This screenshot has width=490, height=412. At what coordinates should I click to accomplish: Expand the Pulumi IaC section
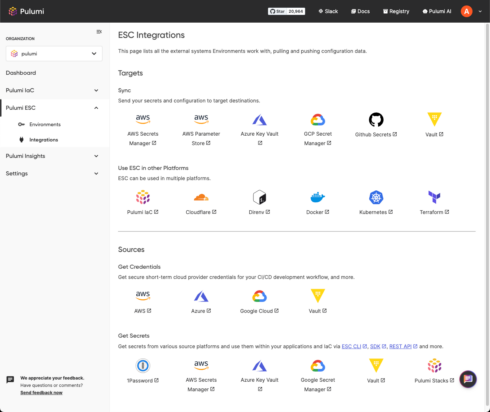point(54,90)
